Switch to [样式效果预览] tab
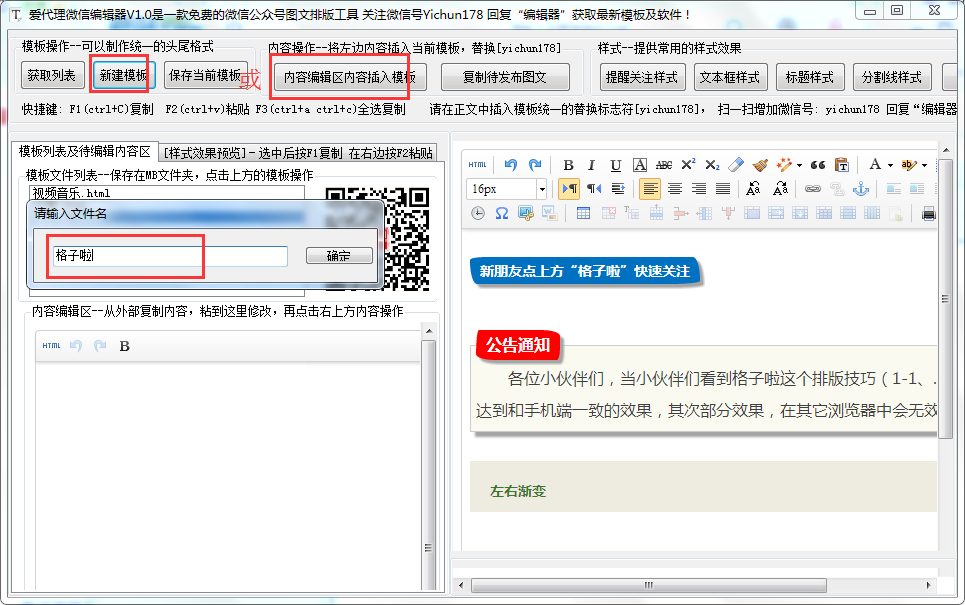965x605 pixels. click(298, 153)
